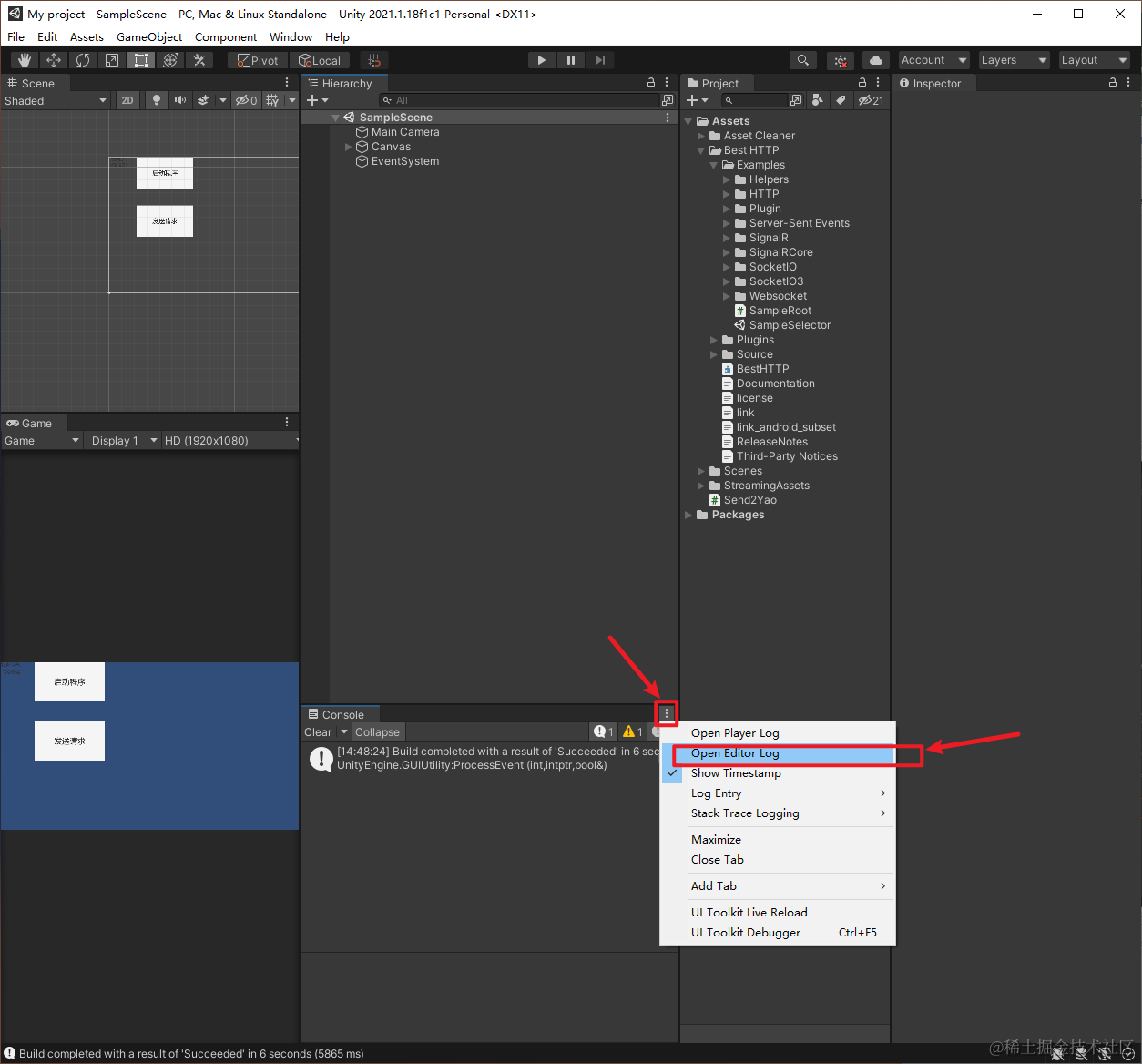
Task: Choose Open Player Log
Action: coord(778,733)
